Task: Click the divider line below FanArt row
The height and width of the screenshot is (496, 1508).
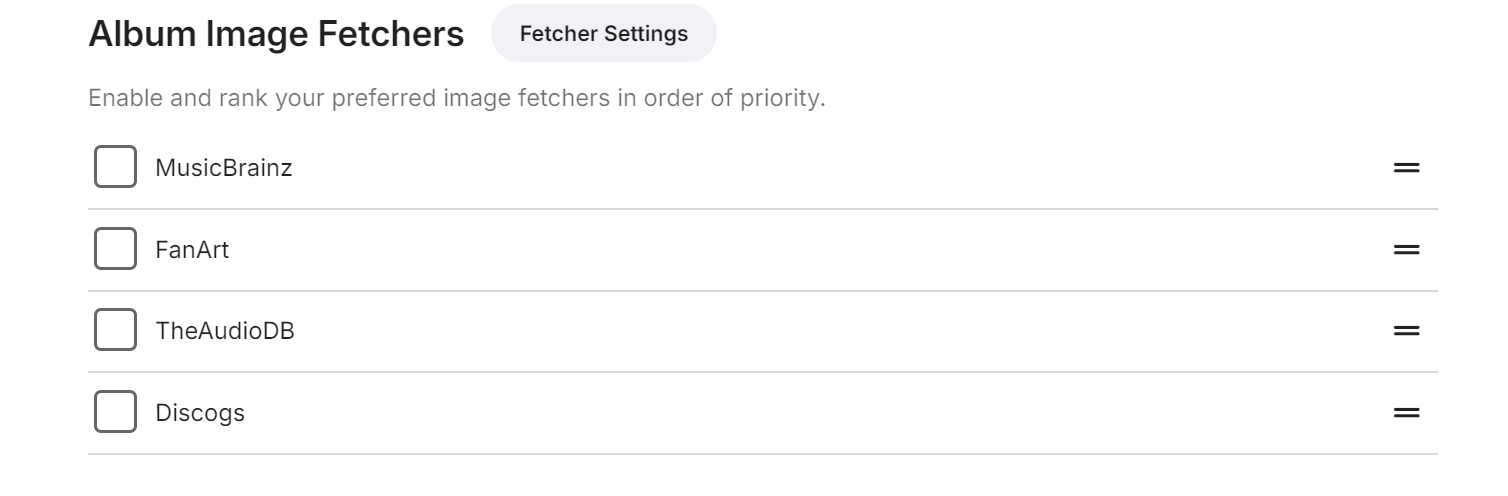Action: (x=762, y=291)
